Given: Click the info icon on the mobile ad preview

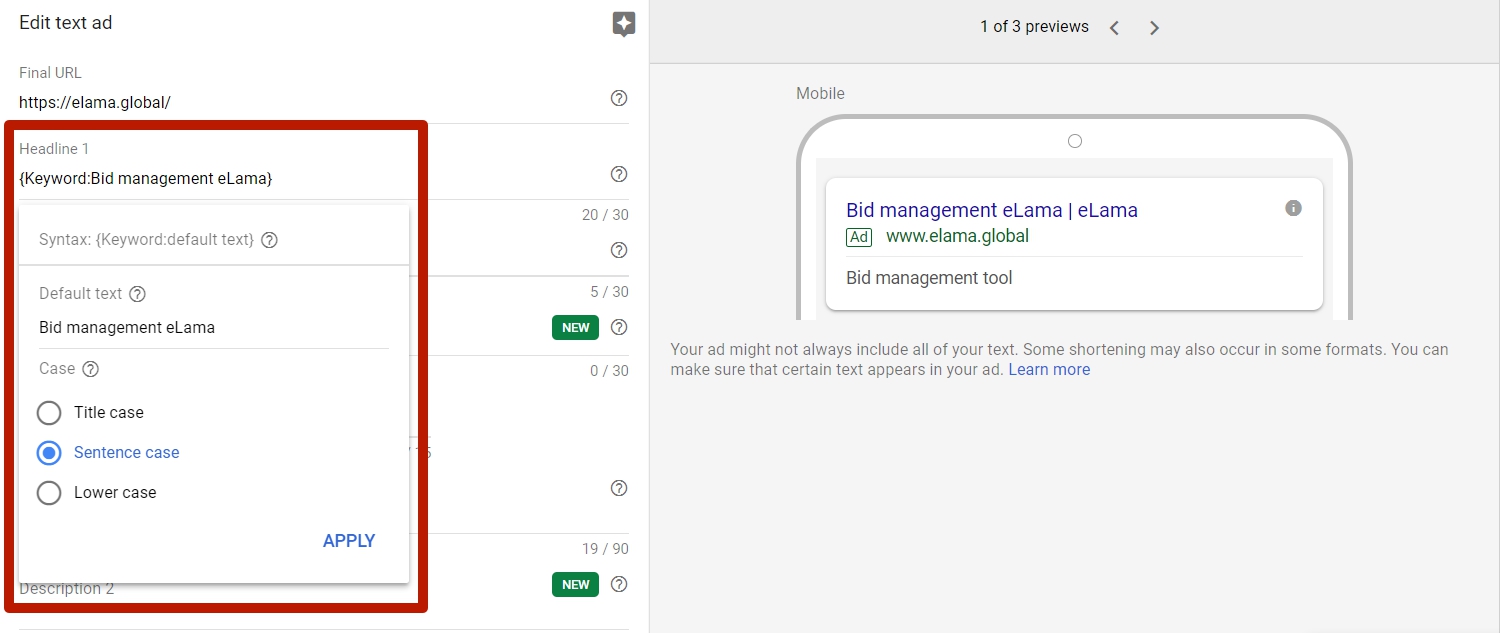Looking at the screenshot, I should pos(1293,208).
